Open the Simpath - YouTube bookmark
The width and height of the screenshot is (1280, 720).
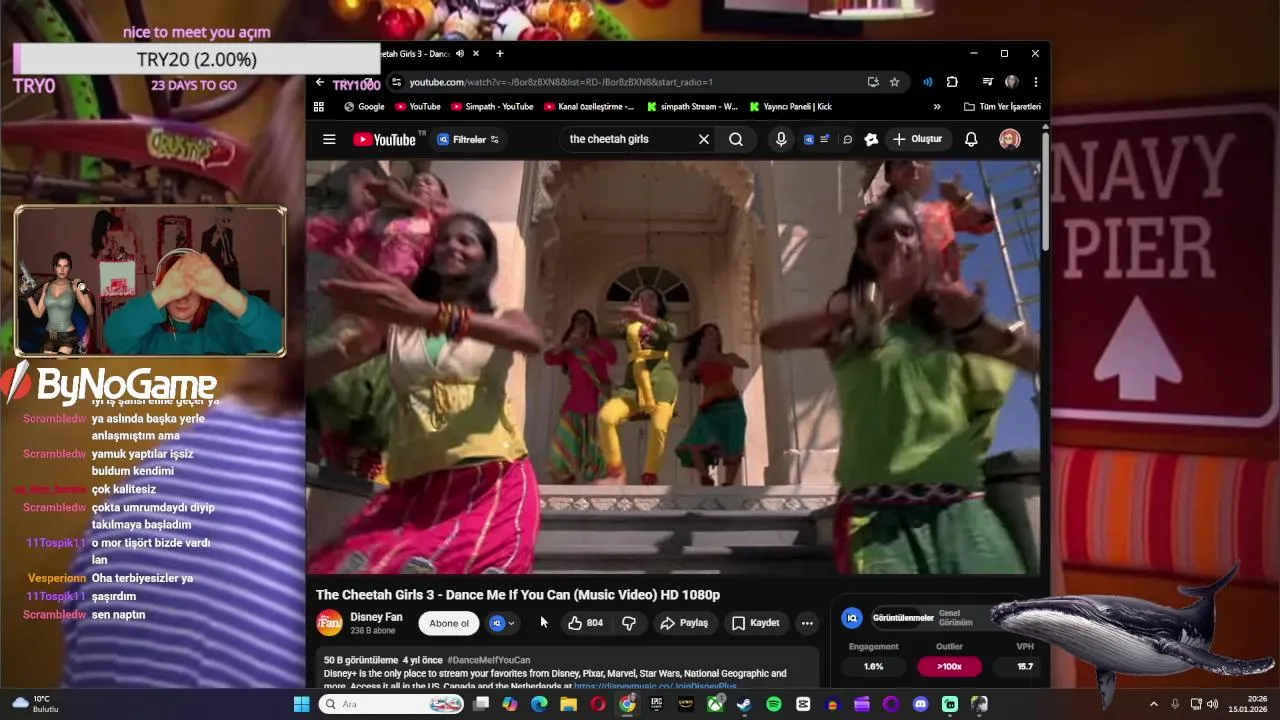492,106
